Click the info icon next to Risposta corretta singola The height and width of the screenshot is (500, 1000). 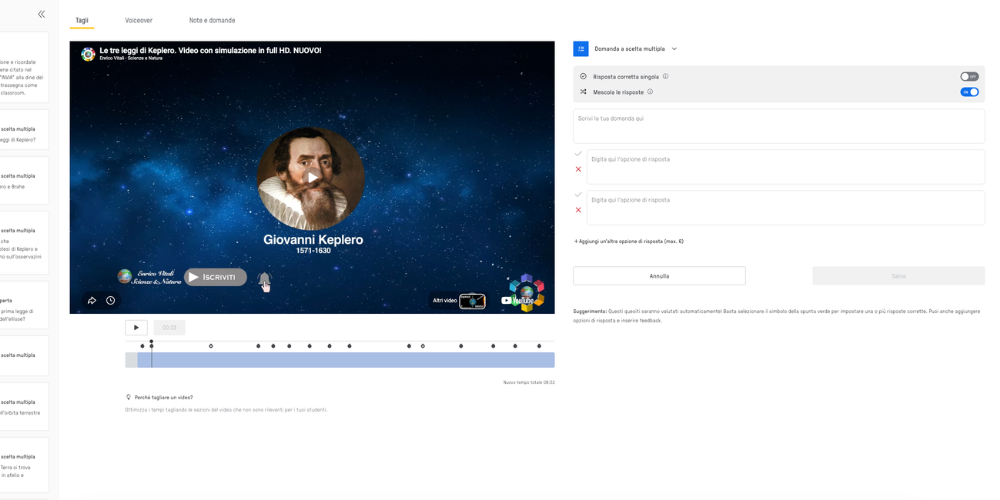(x=665, y=76)
